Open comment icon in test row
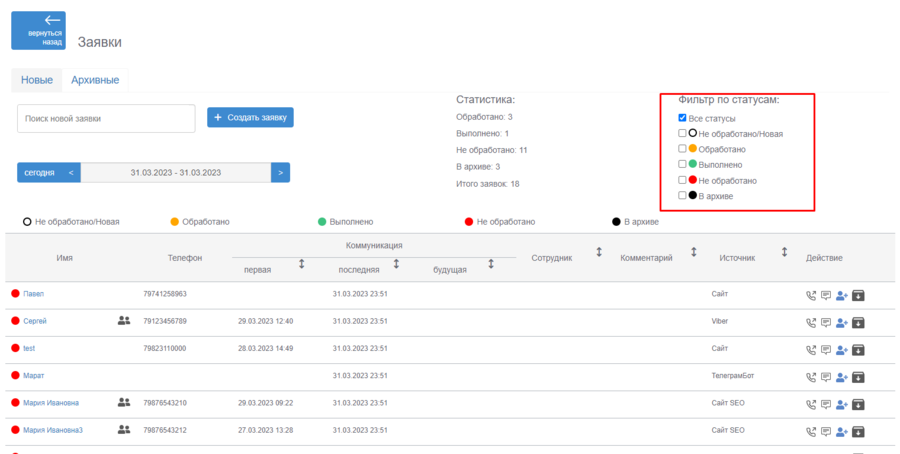Viewport: 900px width, 454px height. click(x=826, y=350)
